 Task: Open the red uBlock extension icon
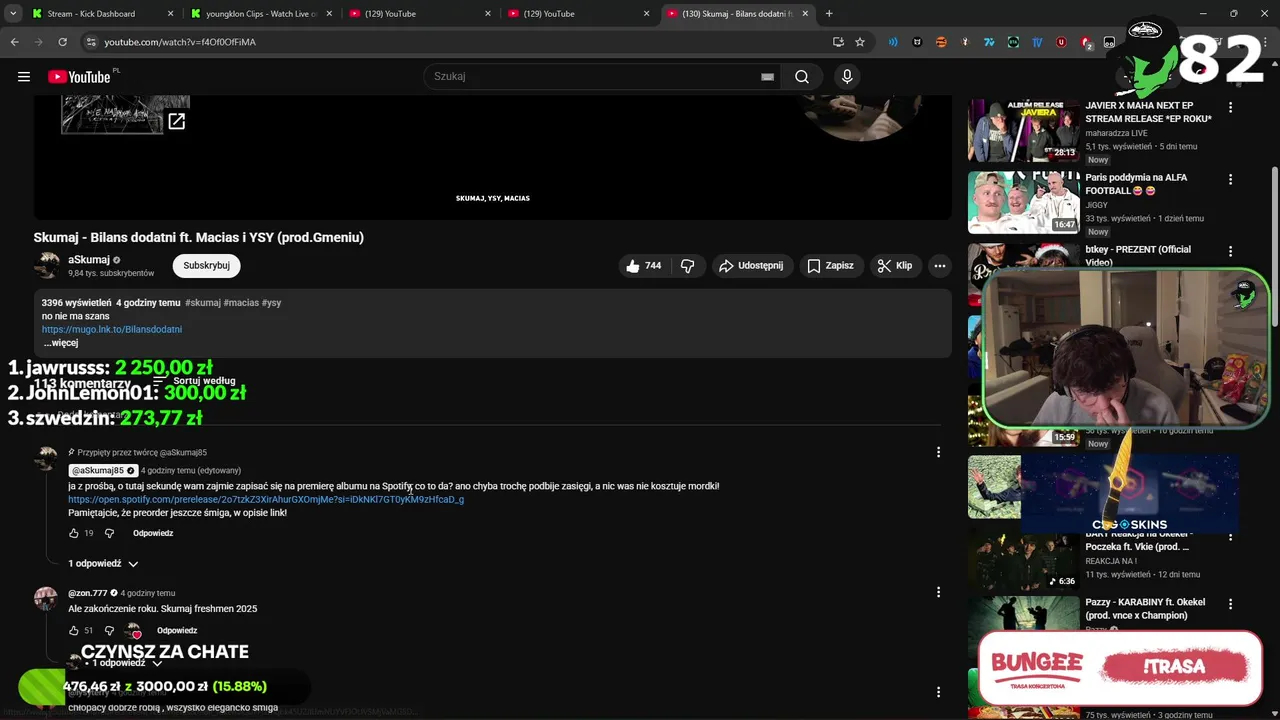(1061, 42)
